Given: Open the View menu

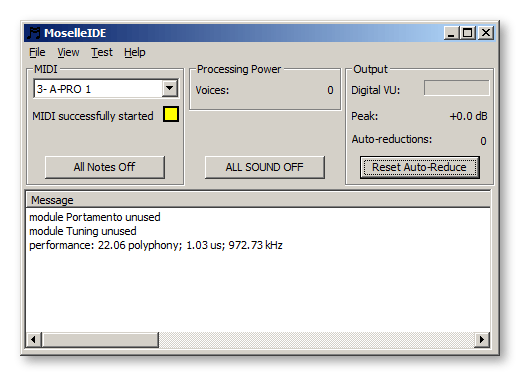Looking at the screenshot, I should 68,52.
